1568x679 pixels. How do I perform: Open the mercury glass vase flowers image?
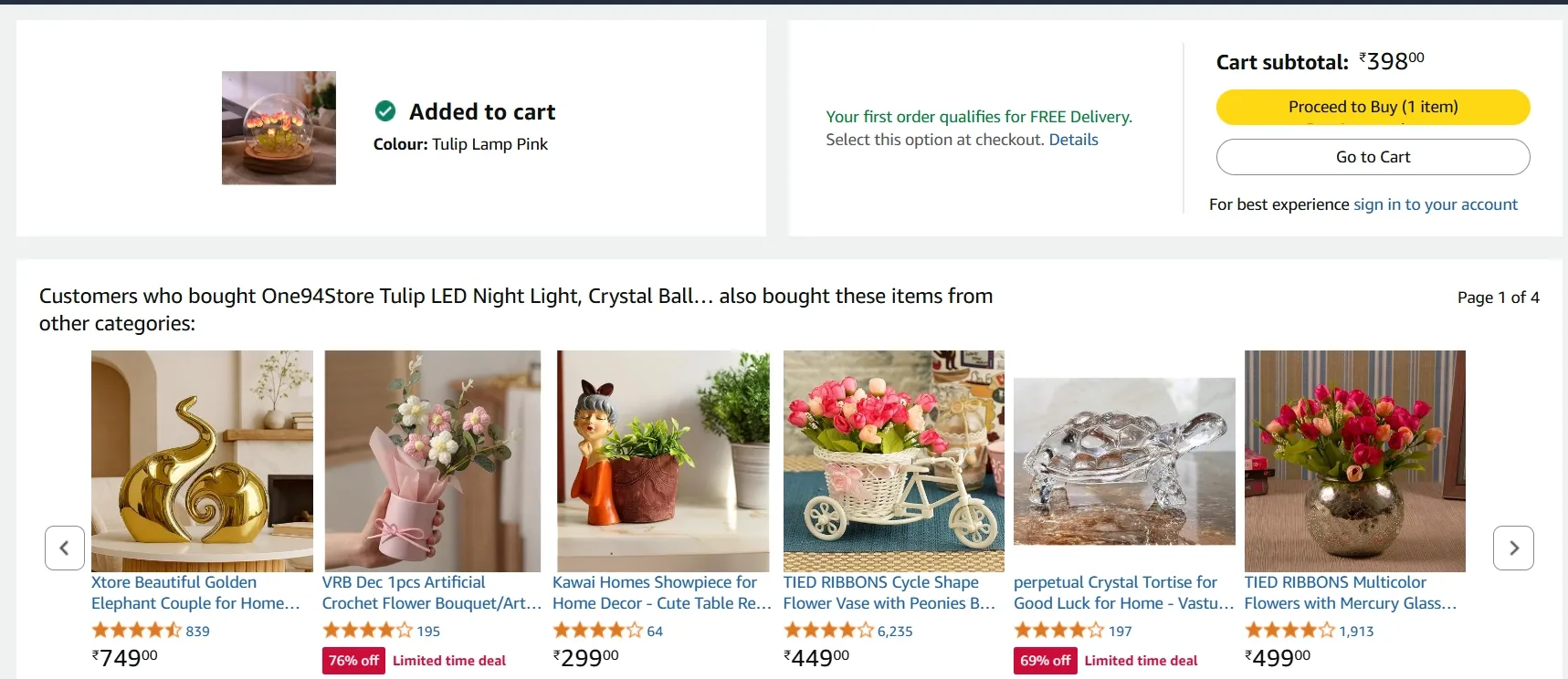tap(1354, 461)
